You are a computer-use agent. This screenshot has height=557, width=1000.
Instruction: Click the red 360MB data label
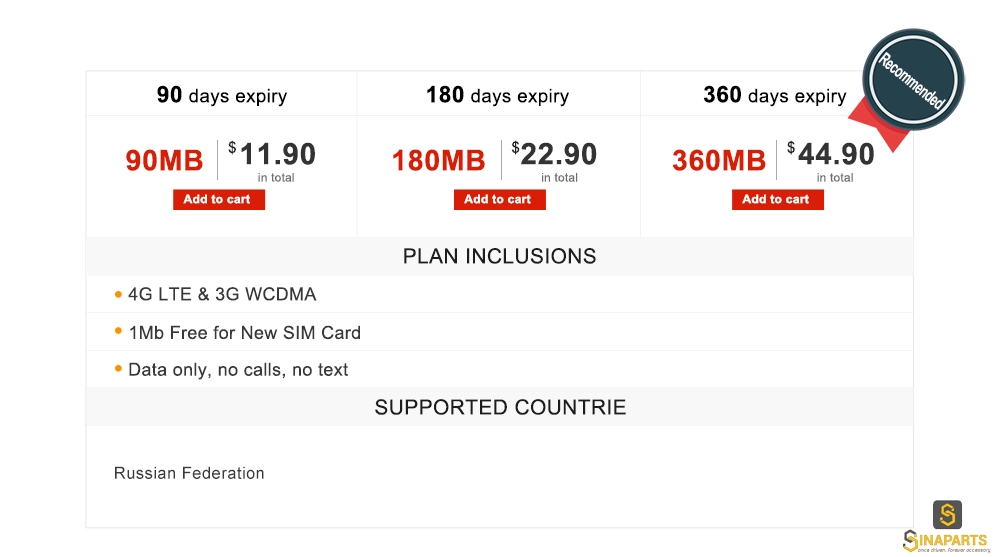(719, 160)
